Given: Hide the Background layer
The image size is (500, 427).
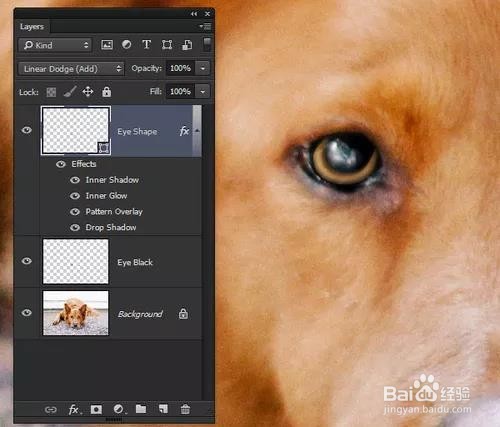Looking at the screenshot, I should click(27, 313).
